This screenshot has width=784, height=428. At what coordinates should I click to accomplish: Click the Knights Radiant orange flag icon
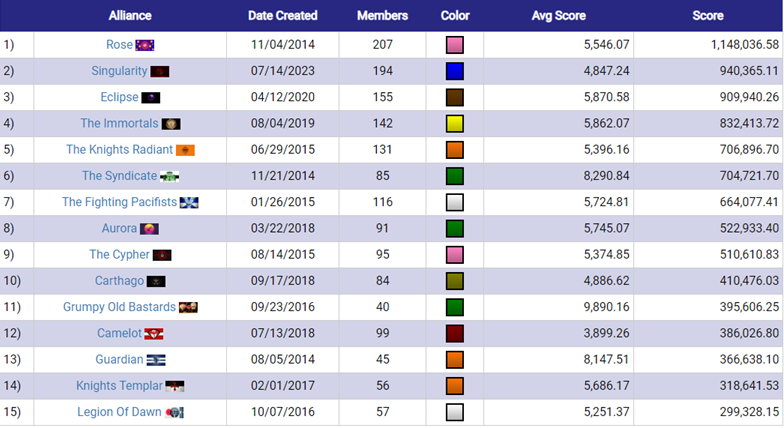[185, 150]
